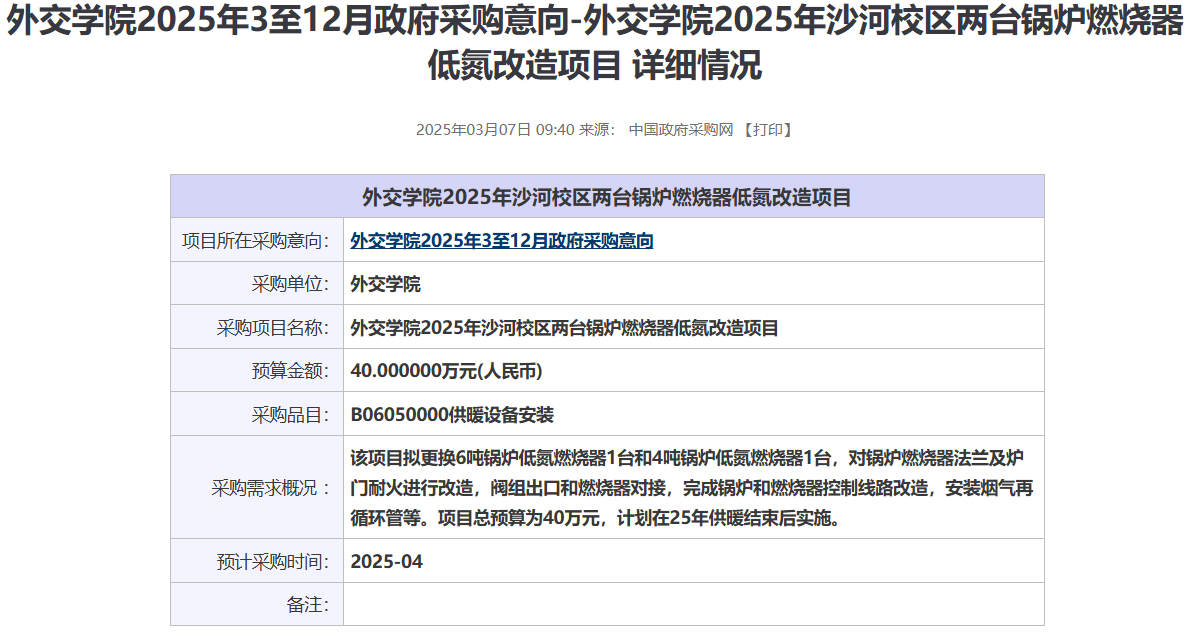Open the 外交学院2025年3至12月政府采购意向 hyperlink
Image resolution: width=1191 pixels, height=632 pixels.
(502, 241)
